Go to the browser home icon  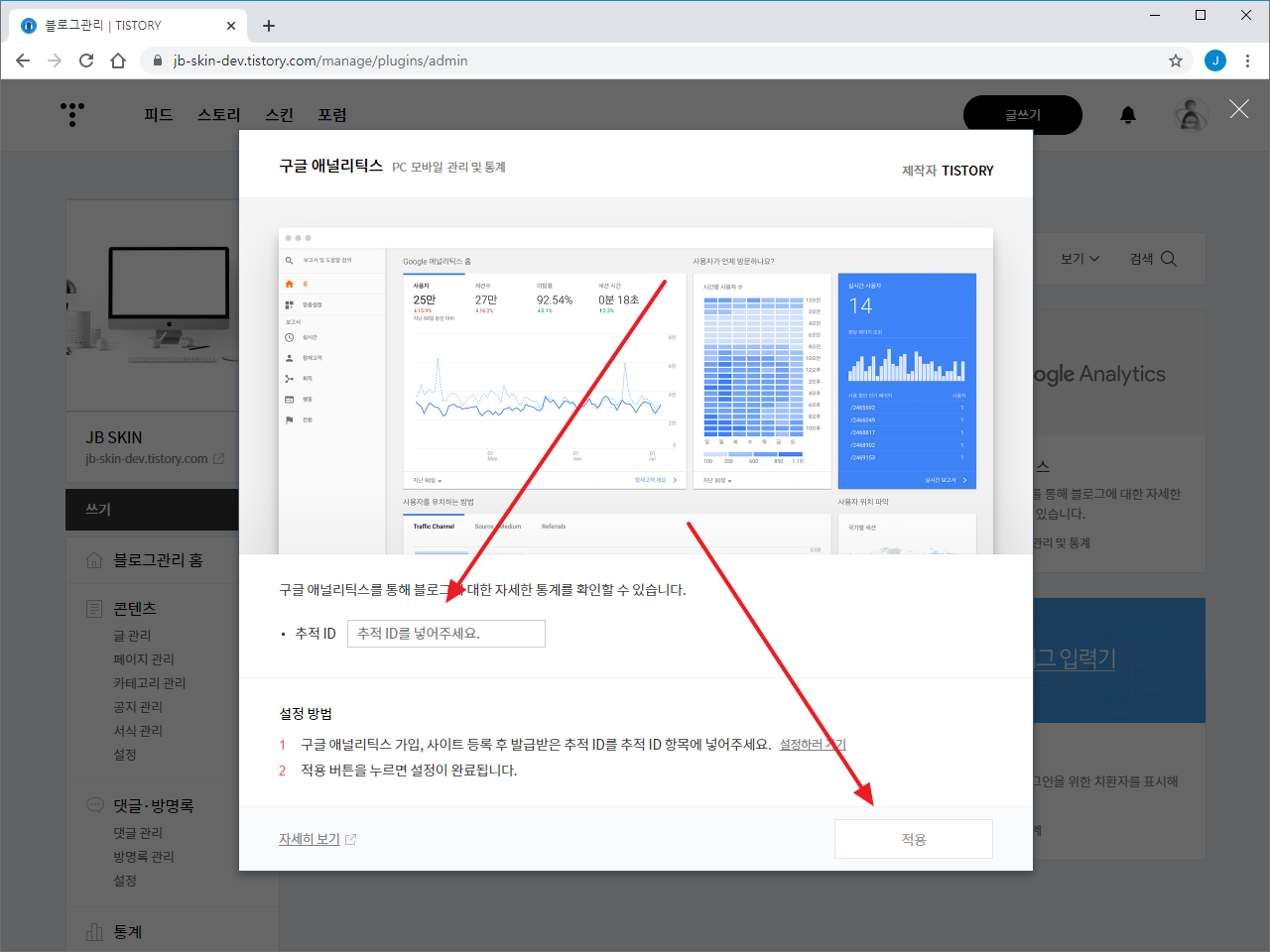[x=118, y=60]
